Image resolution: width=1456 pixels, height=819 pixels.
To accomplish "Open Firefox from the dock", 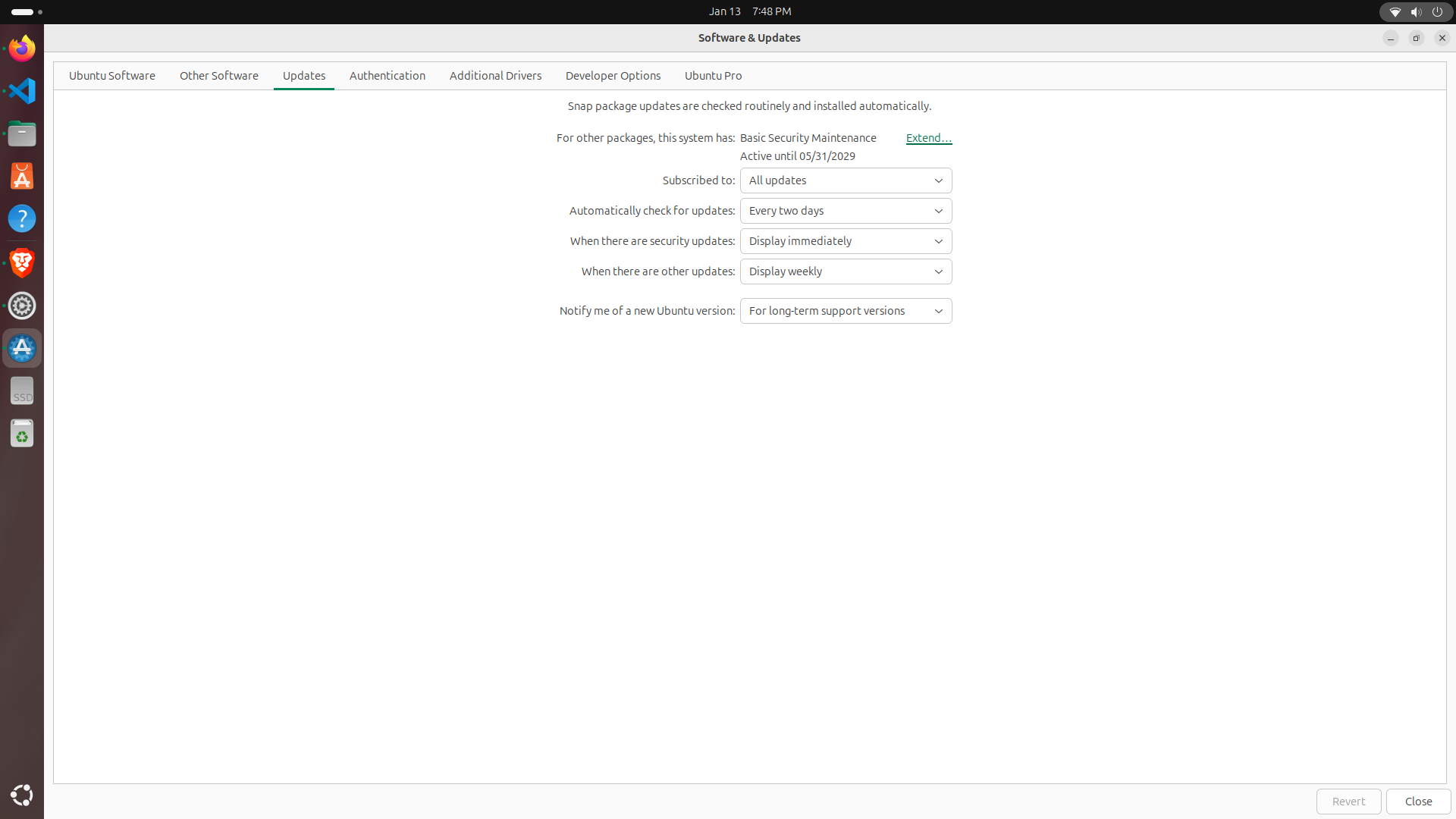I will [22, 49].
